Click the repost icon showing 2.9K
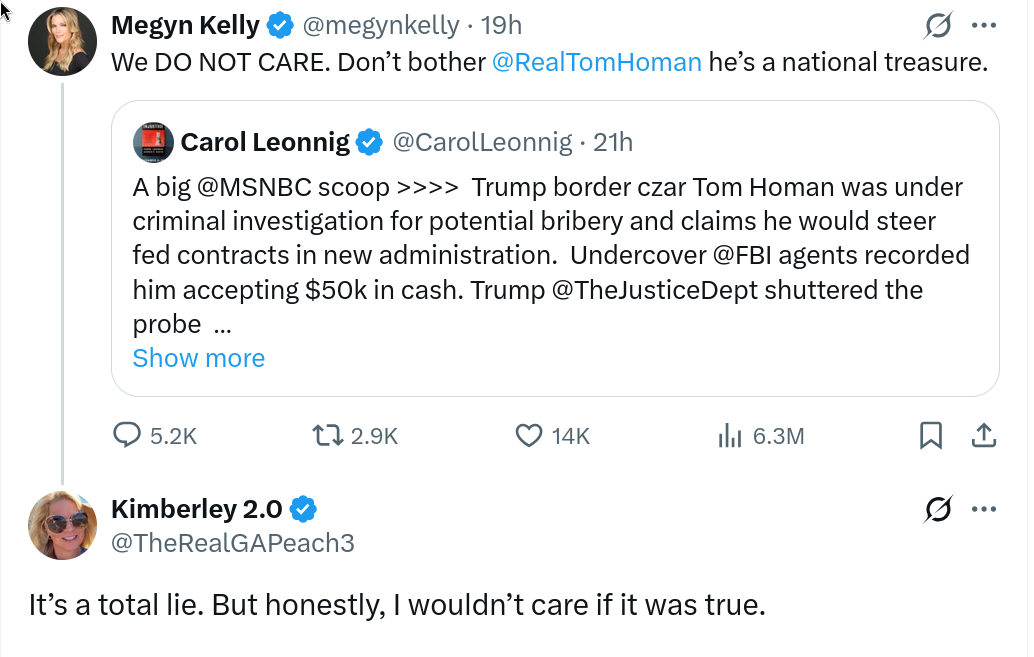Screen dimensions: 1034x657 [x=326, y=435]
